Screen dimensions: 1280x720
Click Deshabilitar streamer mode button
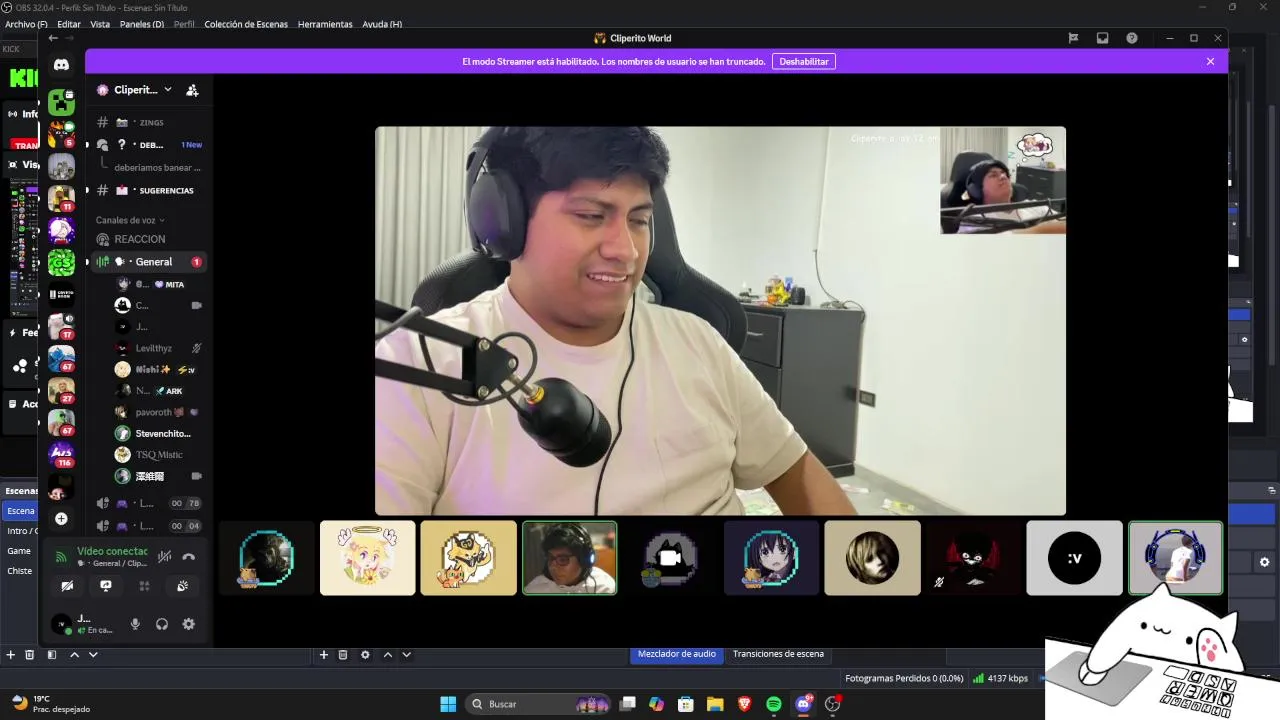point(804,61)
